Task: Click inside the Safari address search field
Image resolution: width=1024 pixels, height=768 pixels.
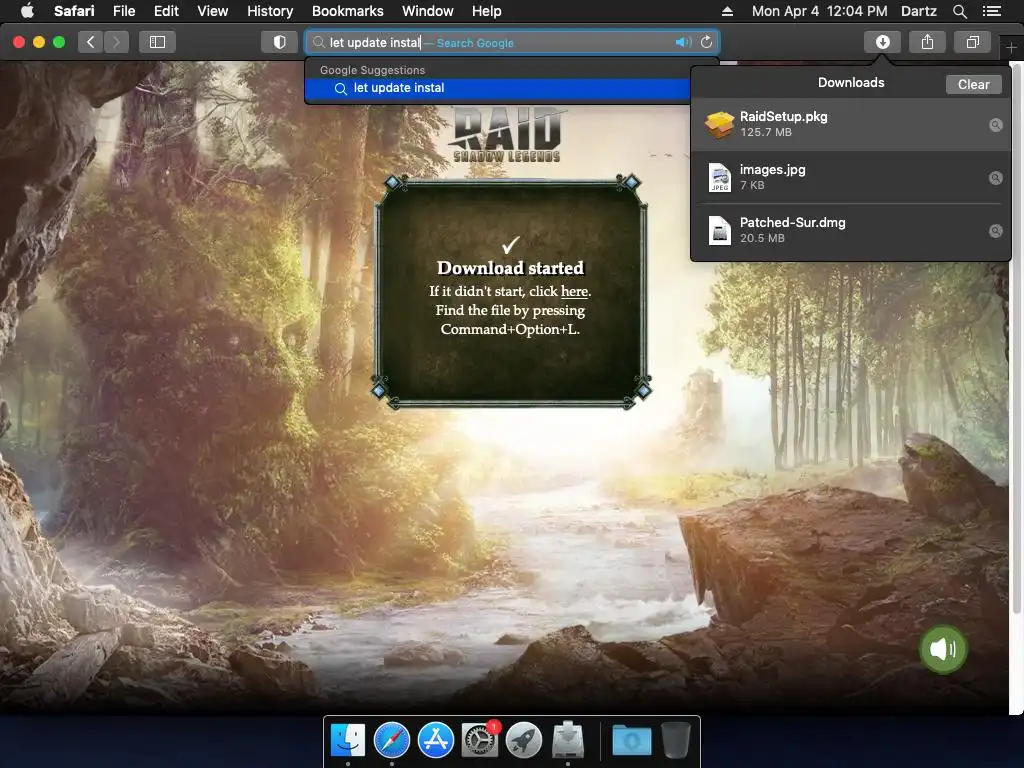Action: (x=512, y=42)
